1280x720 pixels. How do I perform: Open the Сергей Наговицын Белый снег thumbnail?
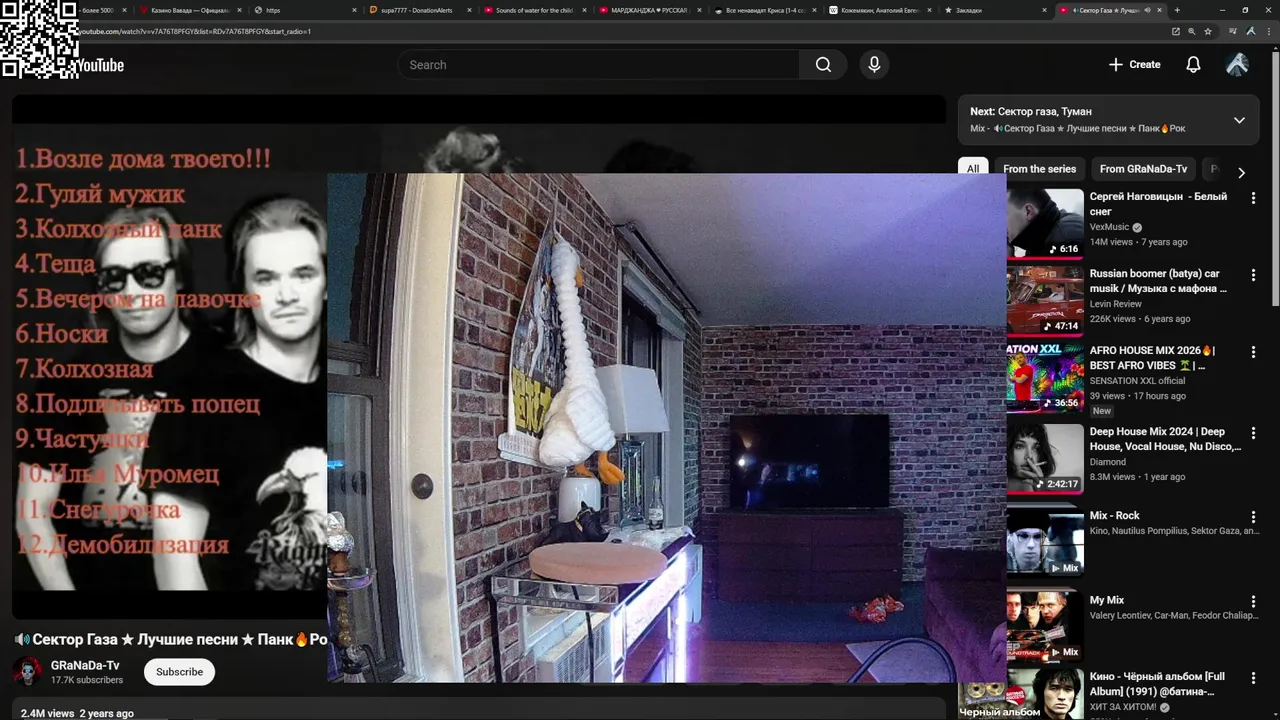1045,223
